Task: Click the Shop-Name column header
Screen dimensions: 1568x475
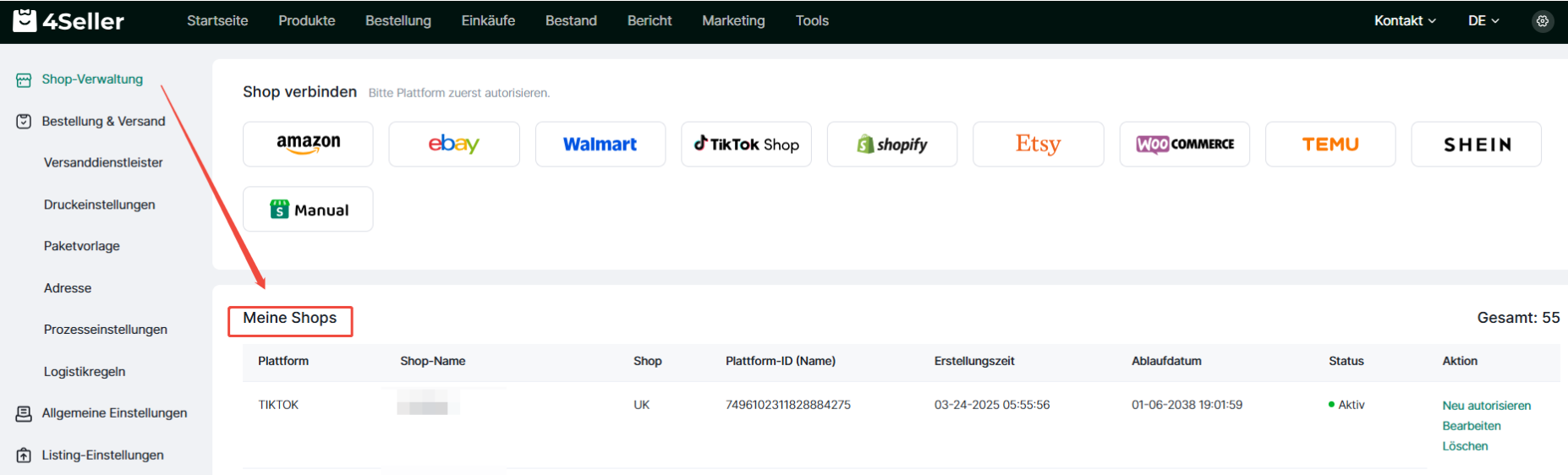Action: coord(433,361)
